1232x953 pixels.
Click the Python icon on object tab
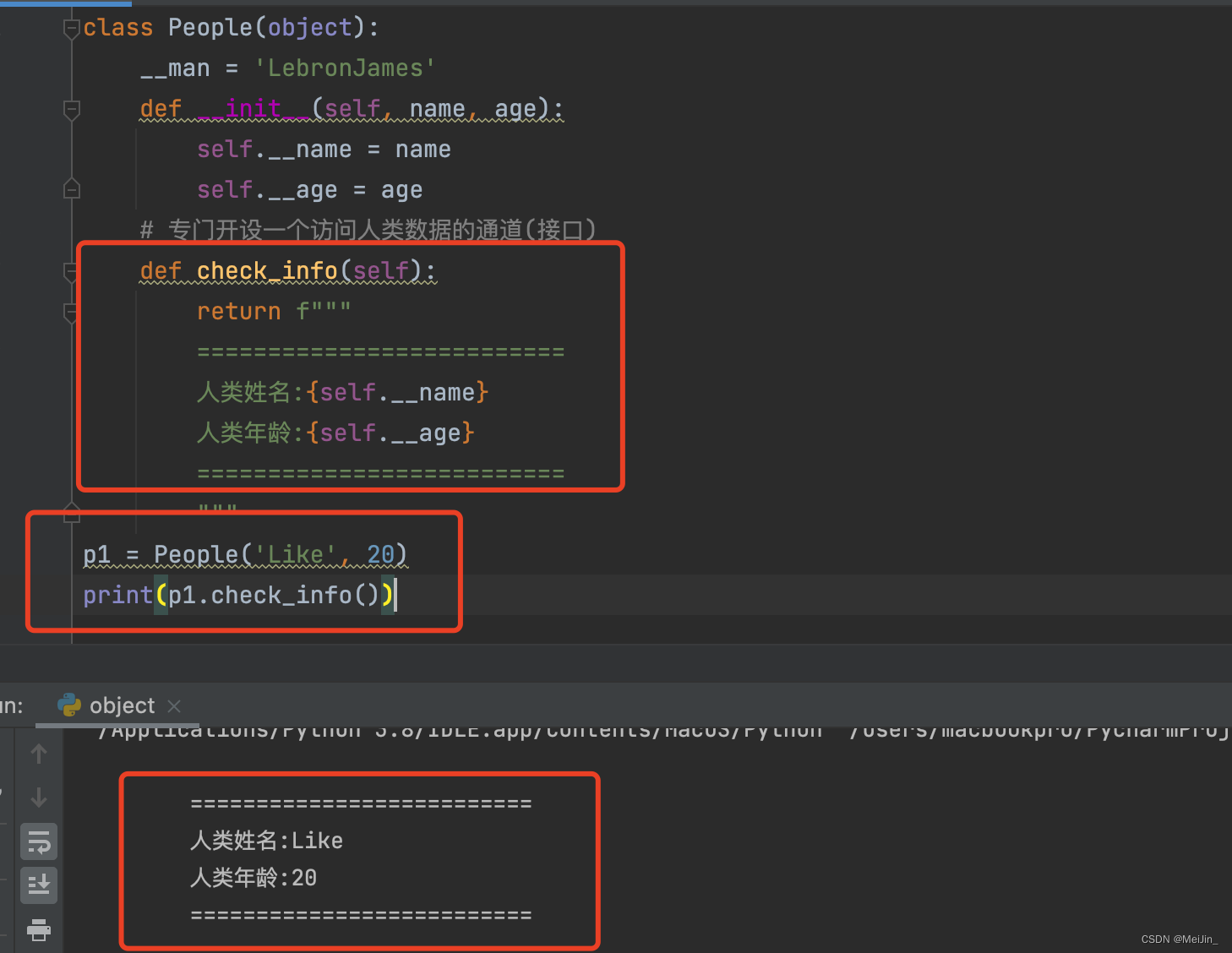pos(69,705)
